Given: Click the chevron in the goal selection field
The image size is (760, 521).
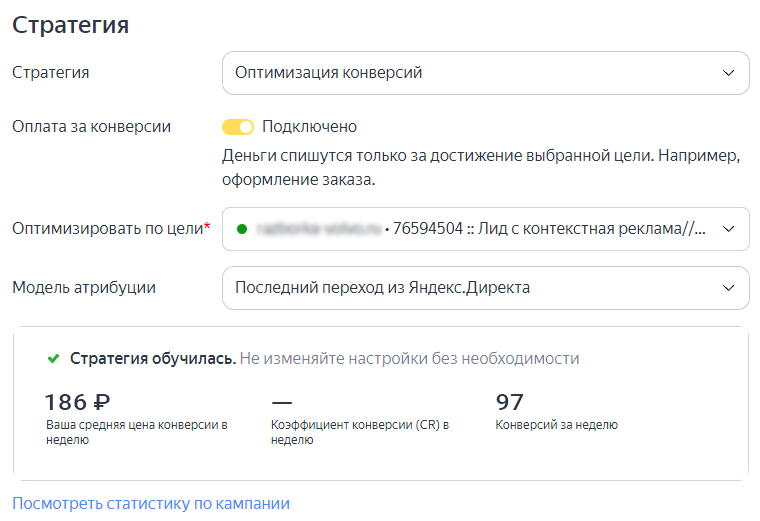Looking at the screenshot, I should pos(727,229).
